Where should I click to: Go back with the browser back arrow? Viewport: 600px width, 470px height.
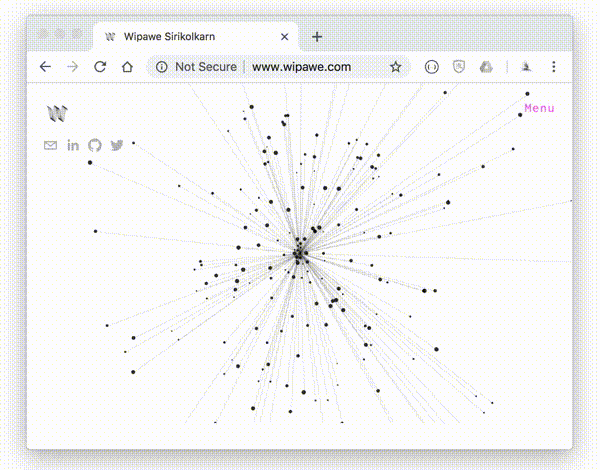click(x=45, y=67)
